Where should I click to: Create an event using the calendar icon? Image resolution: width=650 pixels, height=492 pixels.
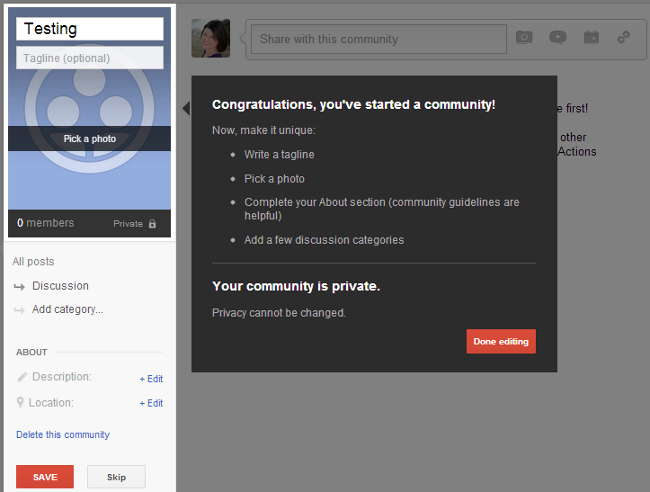pyautogui.click(x=591, y=37)
